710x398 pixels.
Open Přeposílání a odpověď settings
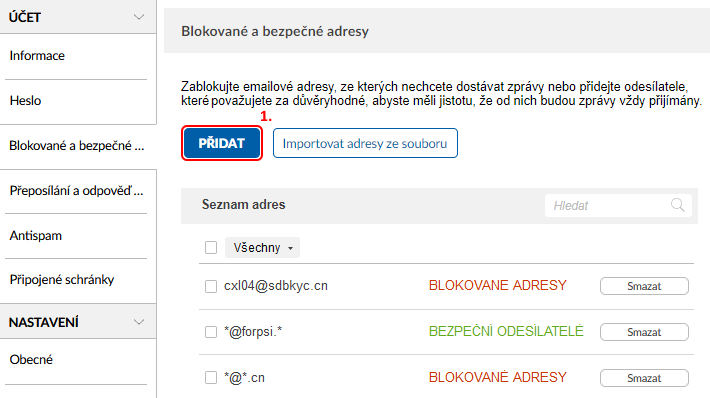click(78, 191)
